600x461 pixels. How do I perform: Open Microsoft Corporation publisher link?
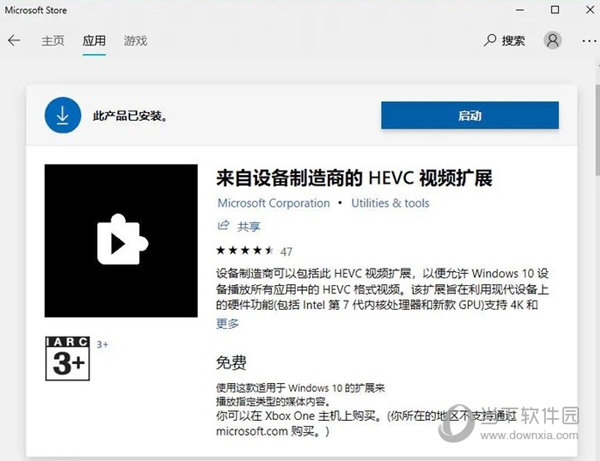click(274, 203)
